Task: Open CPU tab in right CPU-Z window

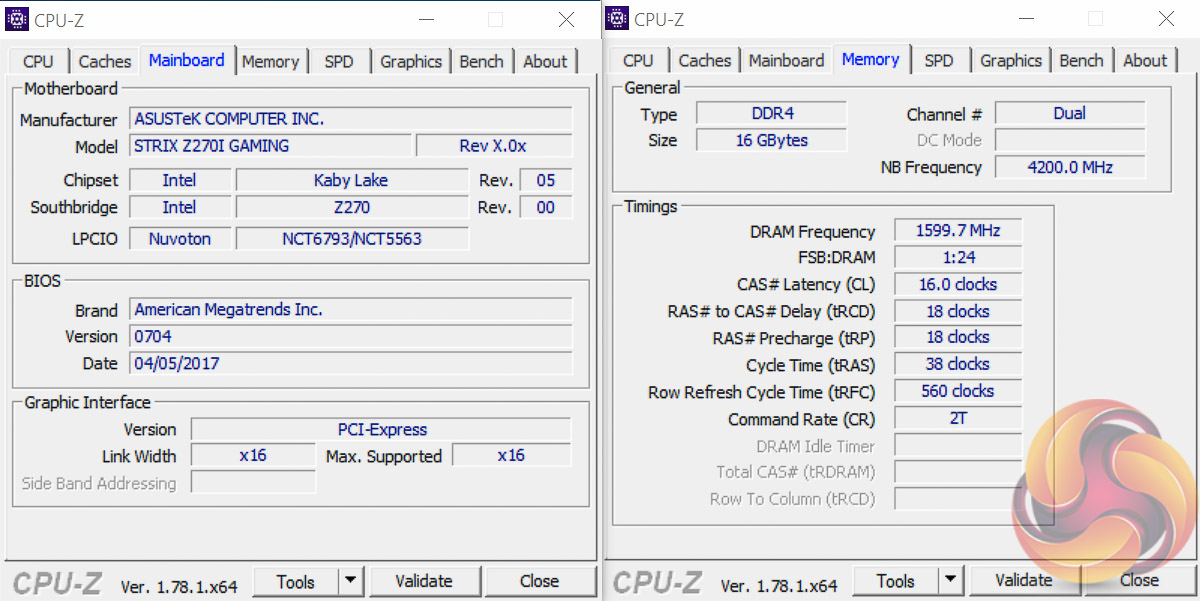Action: 638,61
